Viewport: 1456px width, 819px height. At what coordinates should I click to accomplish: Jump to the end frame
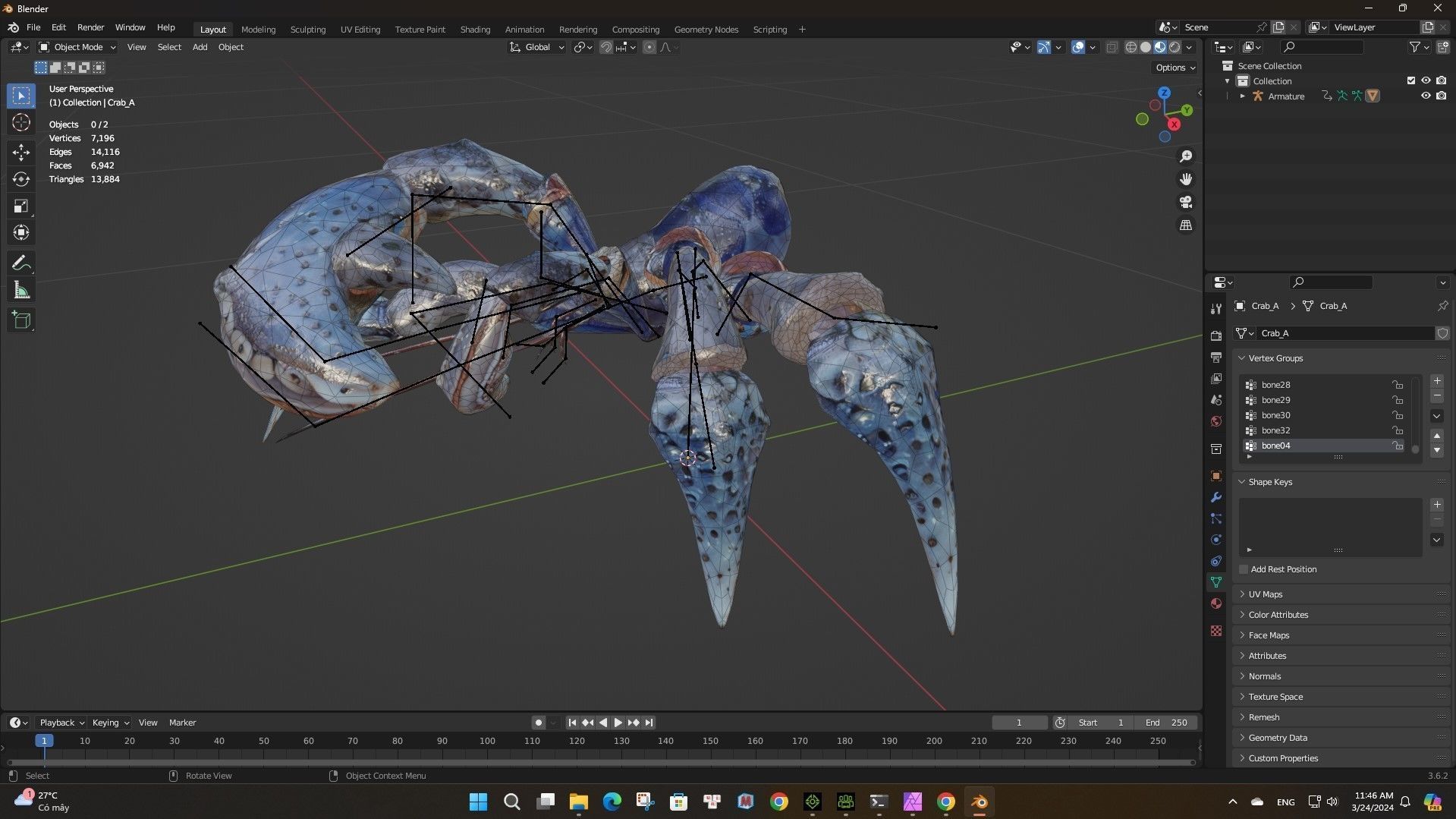[x=649, y=723]
